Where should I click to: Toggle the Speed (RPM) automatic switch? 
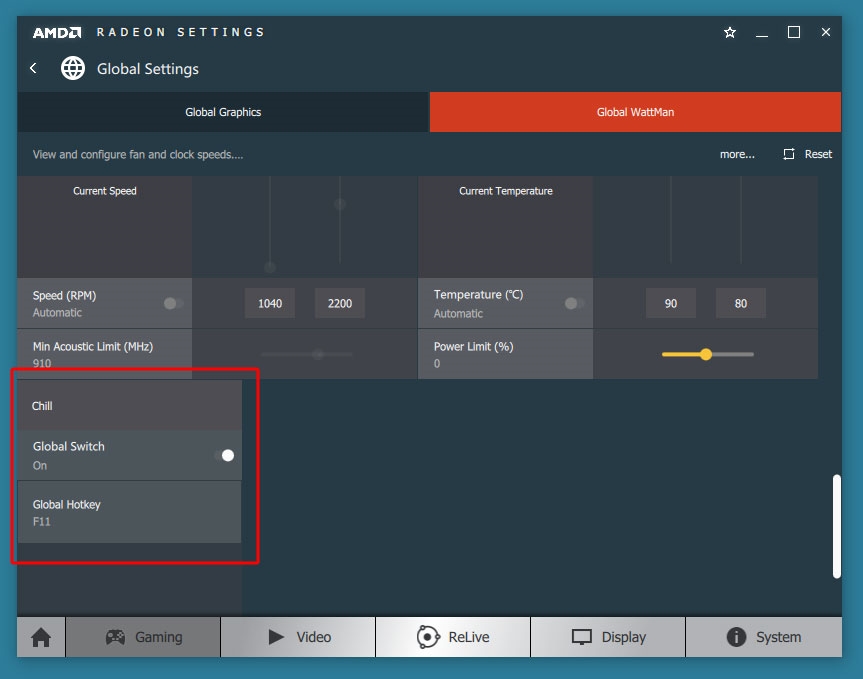(173, 303)
